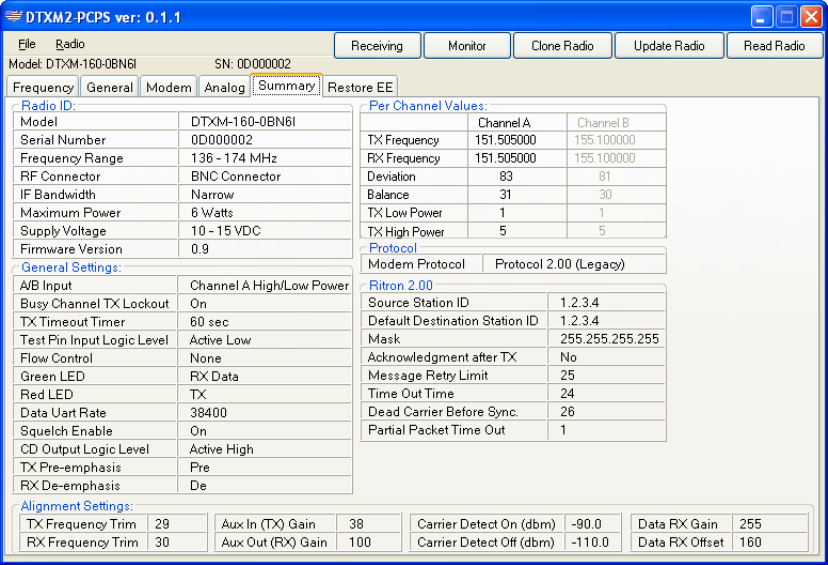
Task: Click the Time Out Time value 24
Action: pyautogui.click(x=567, y=394)
